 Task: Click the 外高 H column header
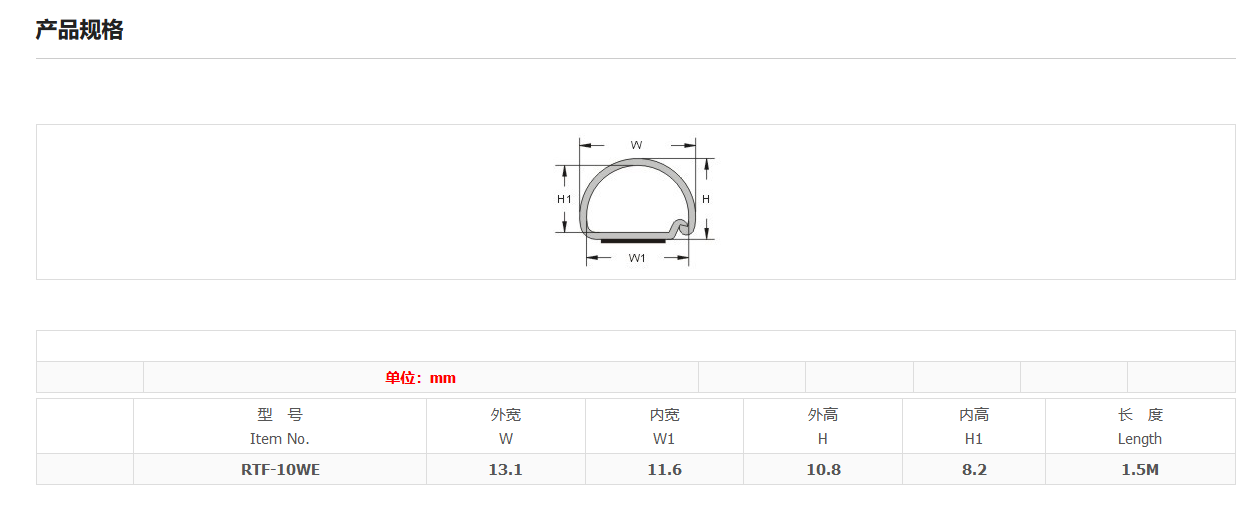[823, 426]
